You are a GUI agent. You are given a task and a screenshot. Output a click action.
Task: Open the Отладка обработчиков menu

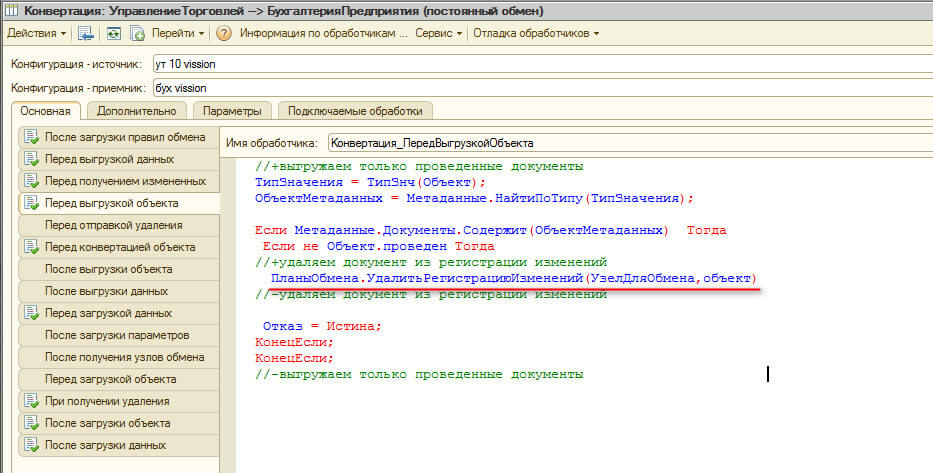pyautogui.click(x=535, y=33)
